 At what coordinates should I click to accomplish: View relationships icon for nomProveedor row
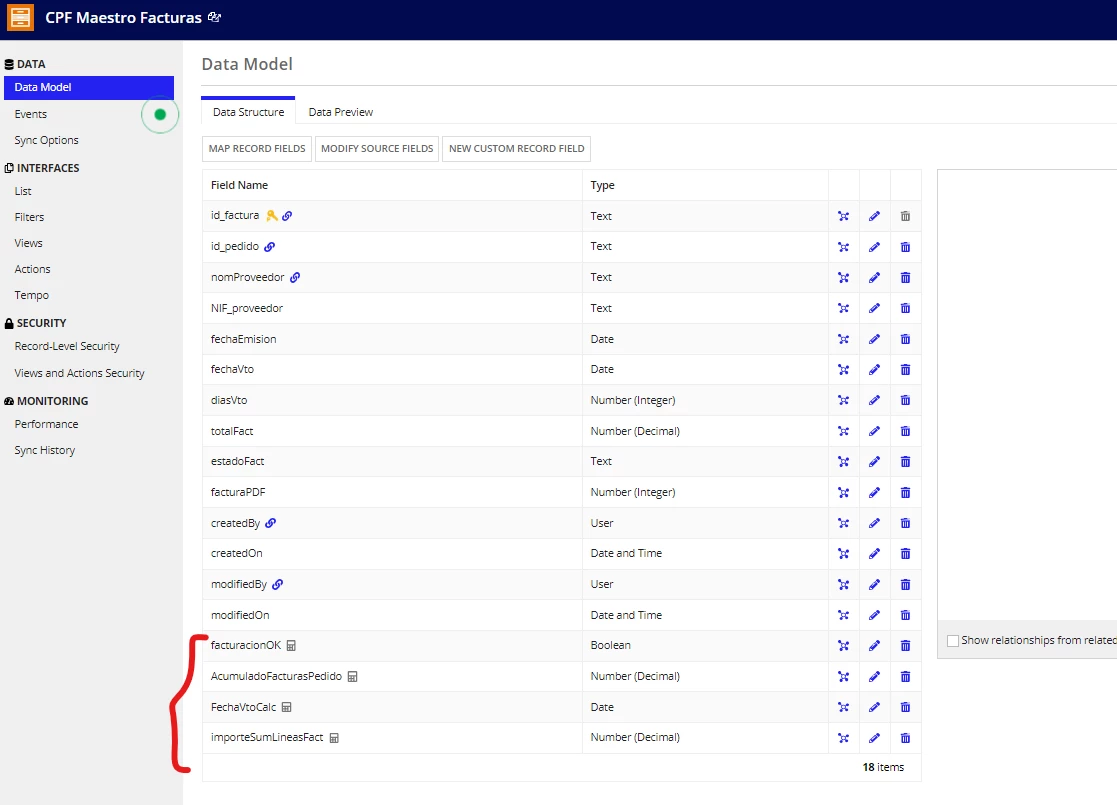coord(843,277)
